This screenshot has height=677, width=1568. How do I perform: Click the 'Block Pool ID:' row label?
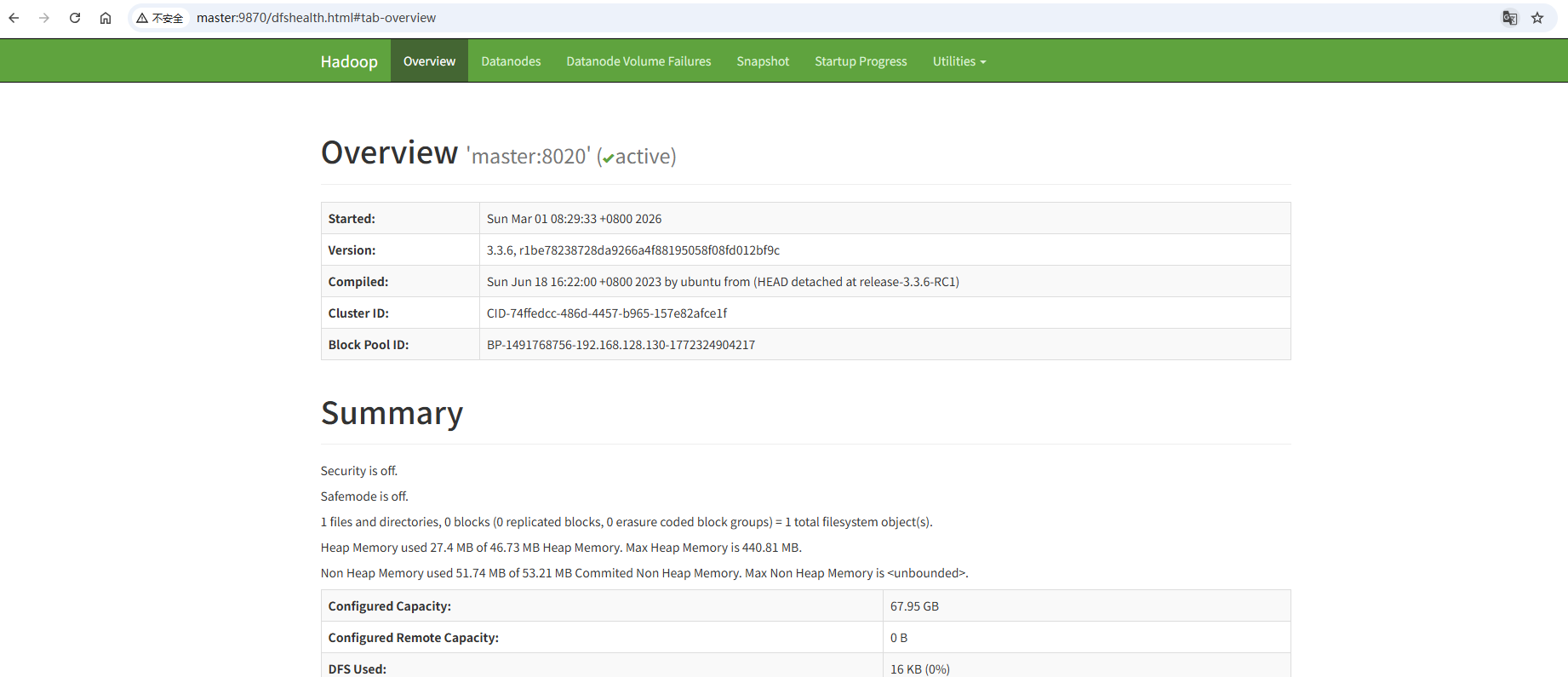369,345
